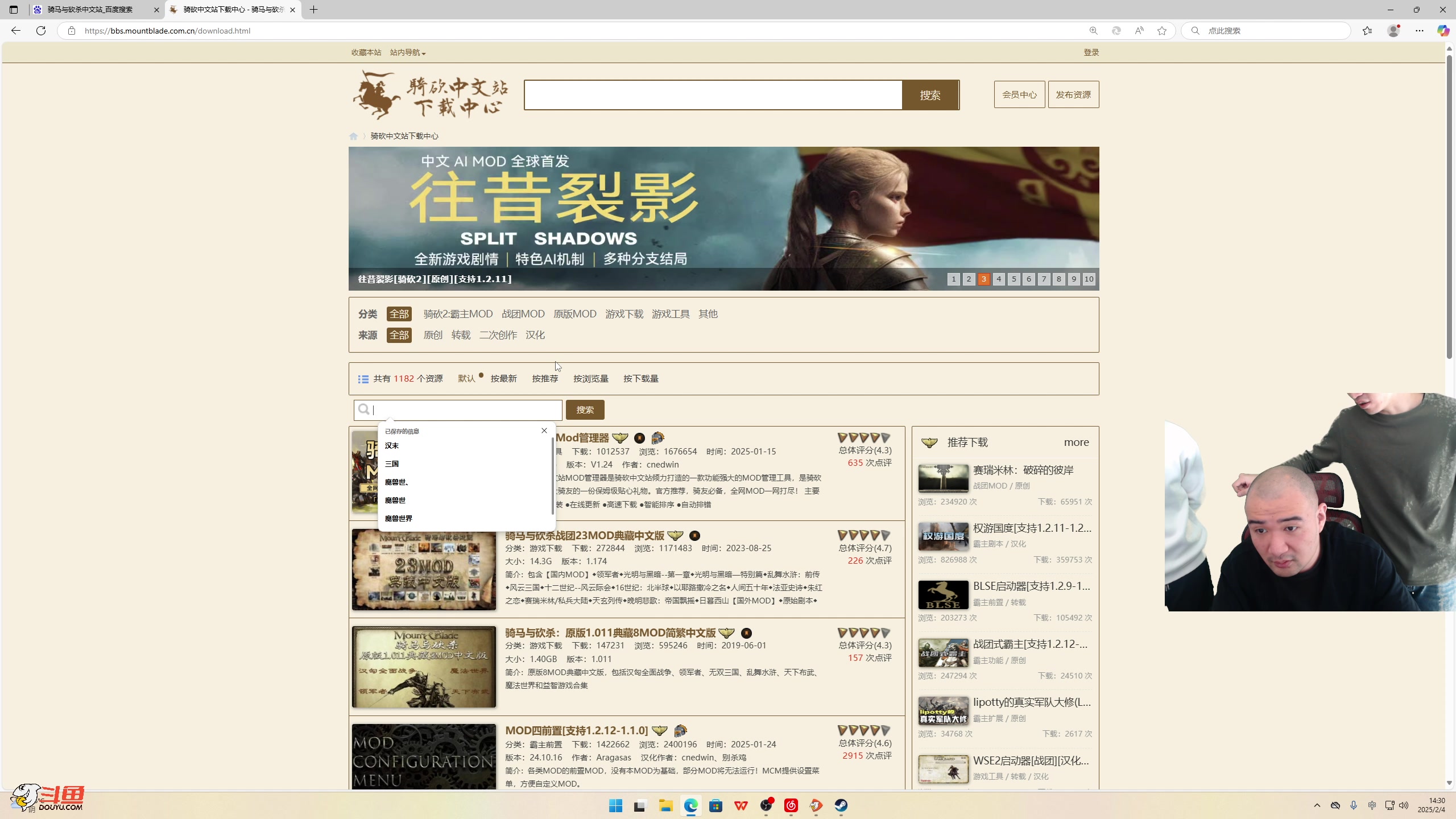The image size is (1456, 819).
Task: Open the Copilot sidebar icon
Action: point(1443,31)
